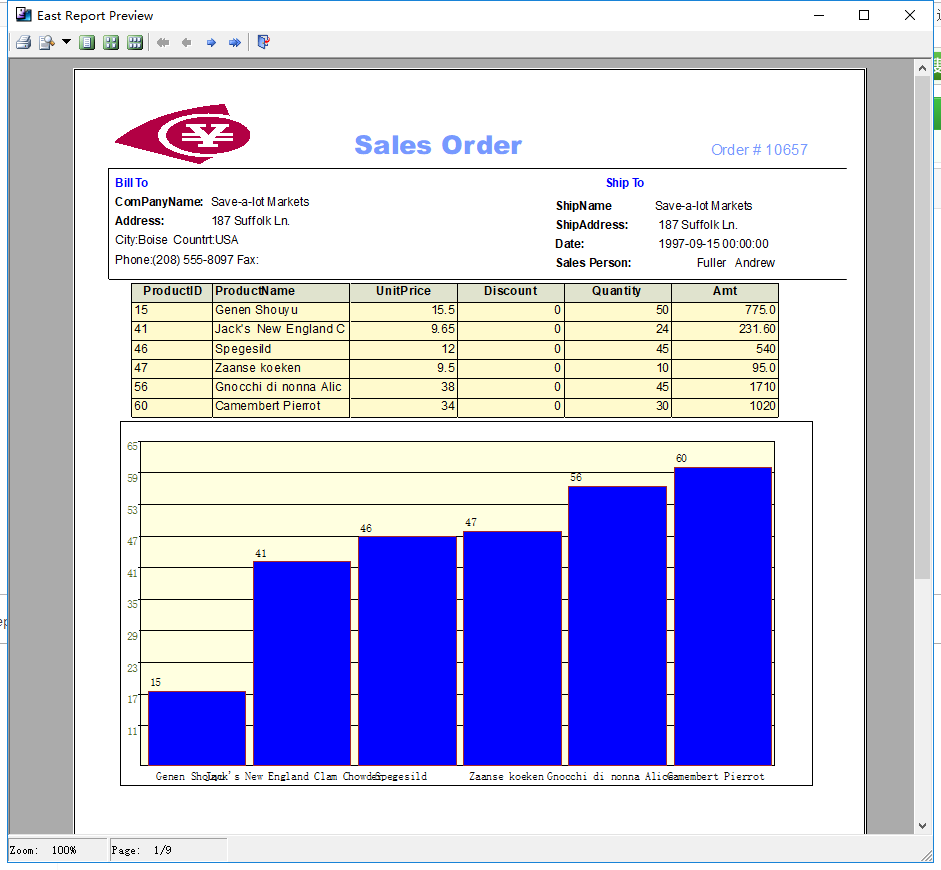Click the East Report Preview window icon
This screenshot has height=870, width=941.
(x=23, y=15)
